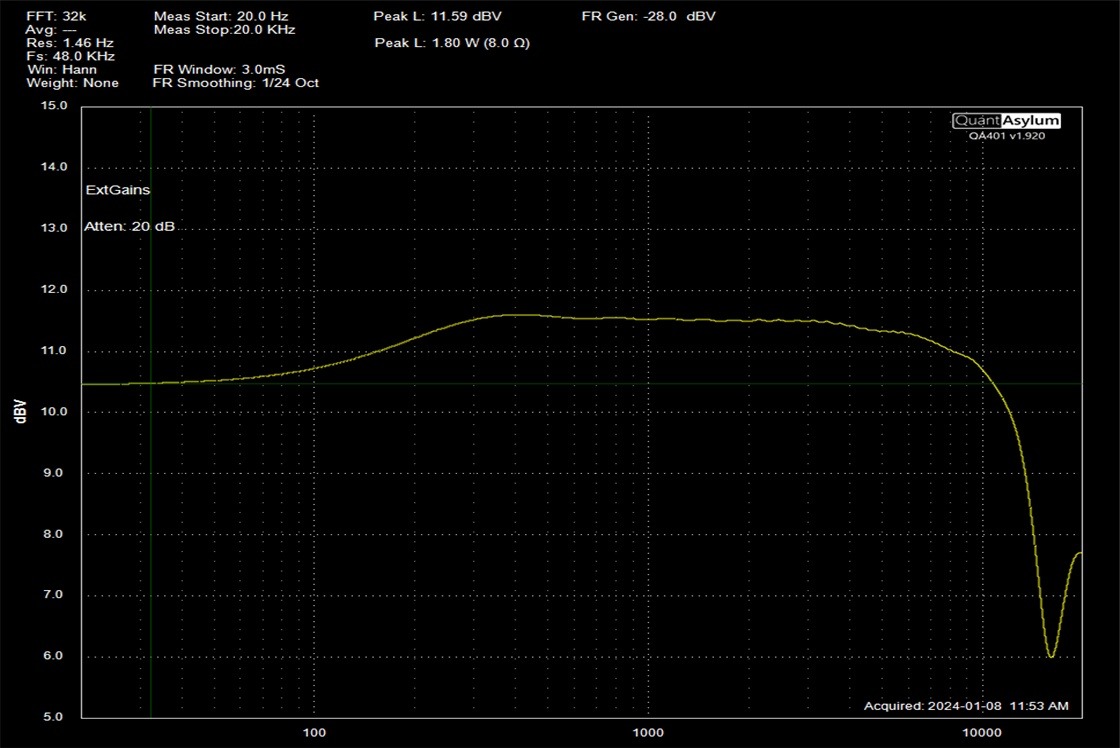Click the Res: 1.46 Hz text
Viewport: 1120px width, 748px height.
[x=70, y=43]
